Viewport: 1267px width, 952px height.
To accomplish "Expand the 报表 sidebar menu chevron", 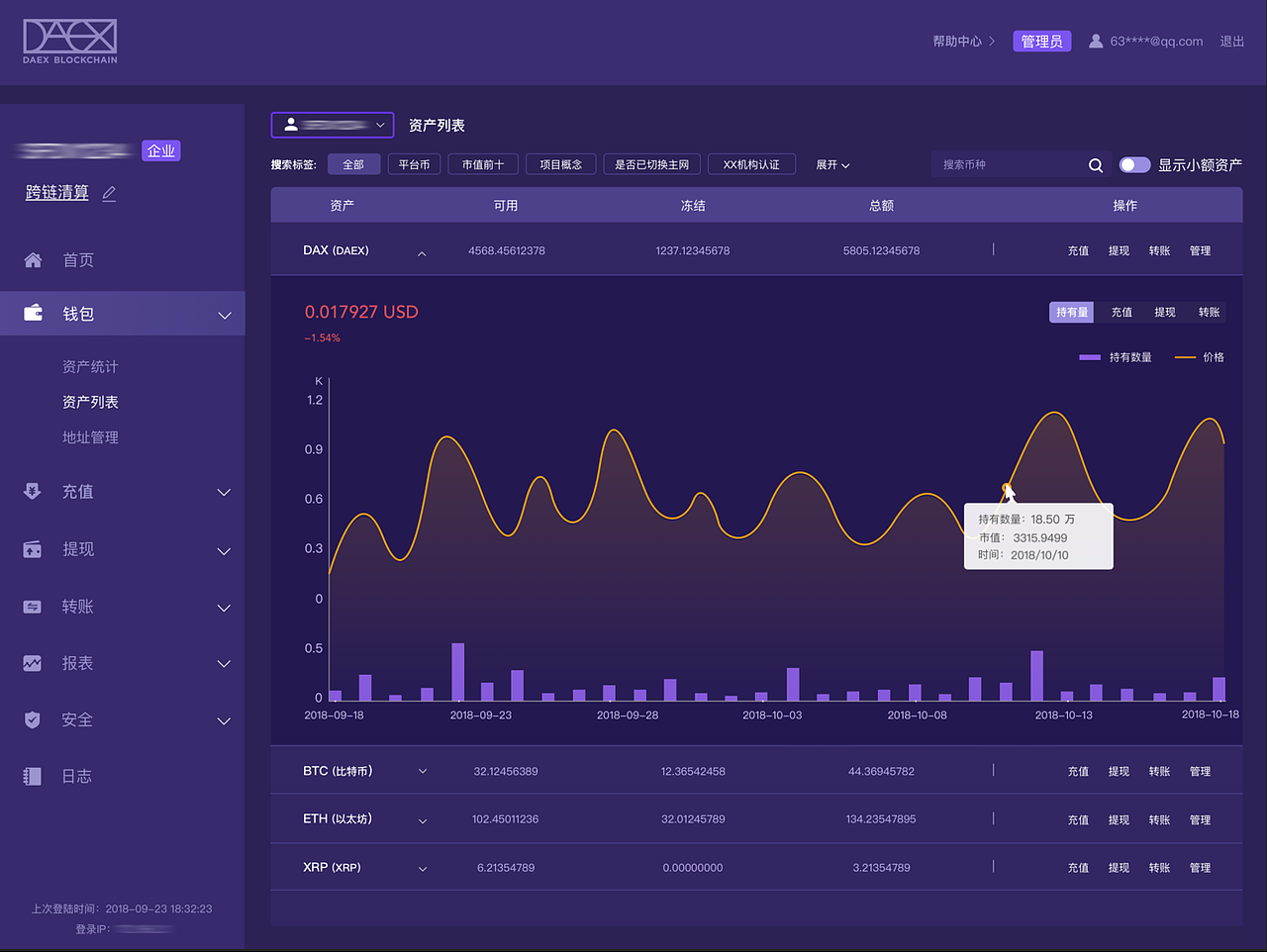I will tap(225, 664).
